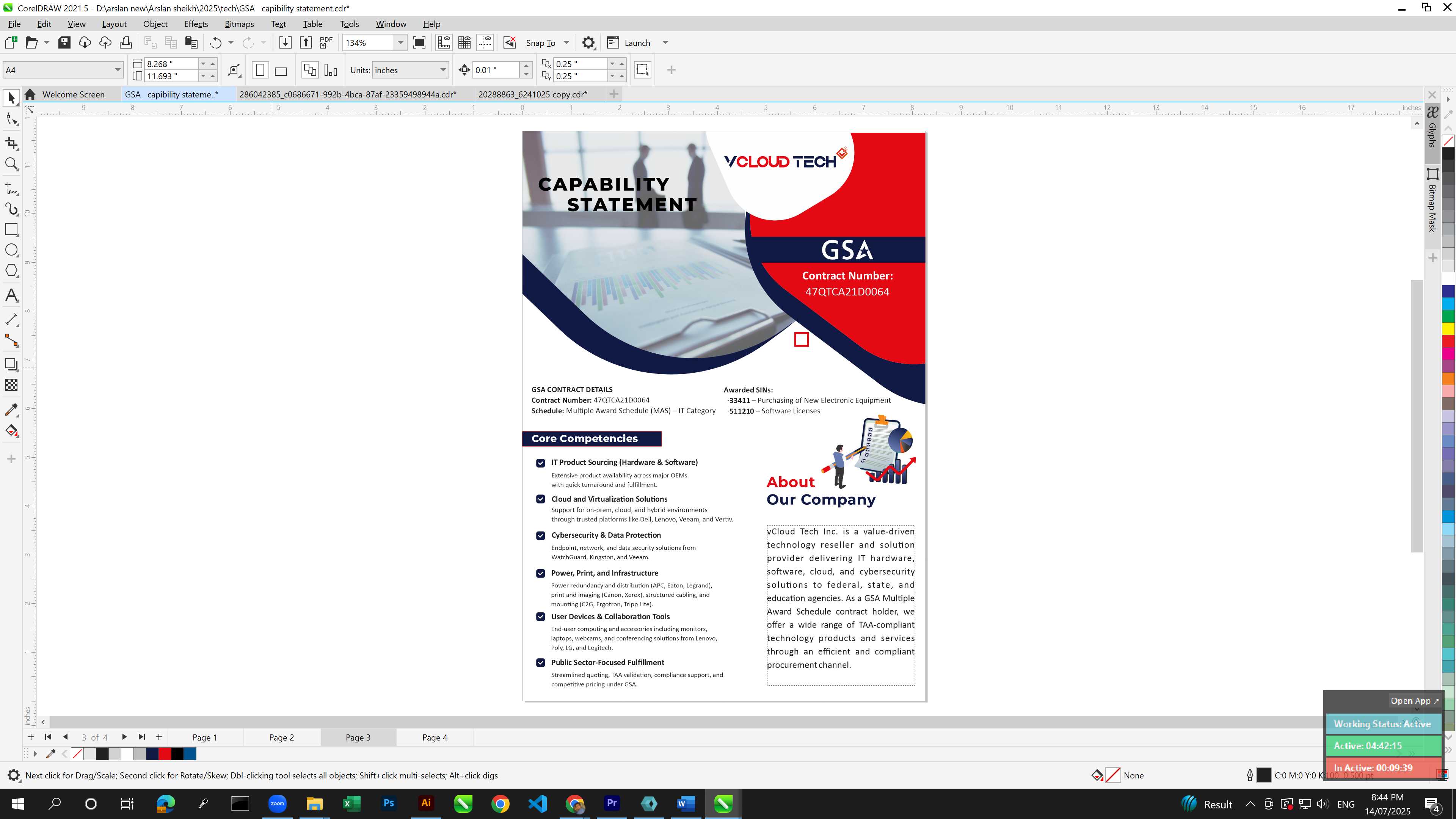Viewport: 1456px width, 819px height.
Task: Switch to the 20288863_6241025 copy.cdr tab
Action: pyautogui.click(x=532, y=94)
